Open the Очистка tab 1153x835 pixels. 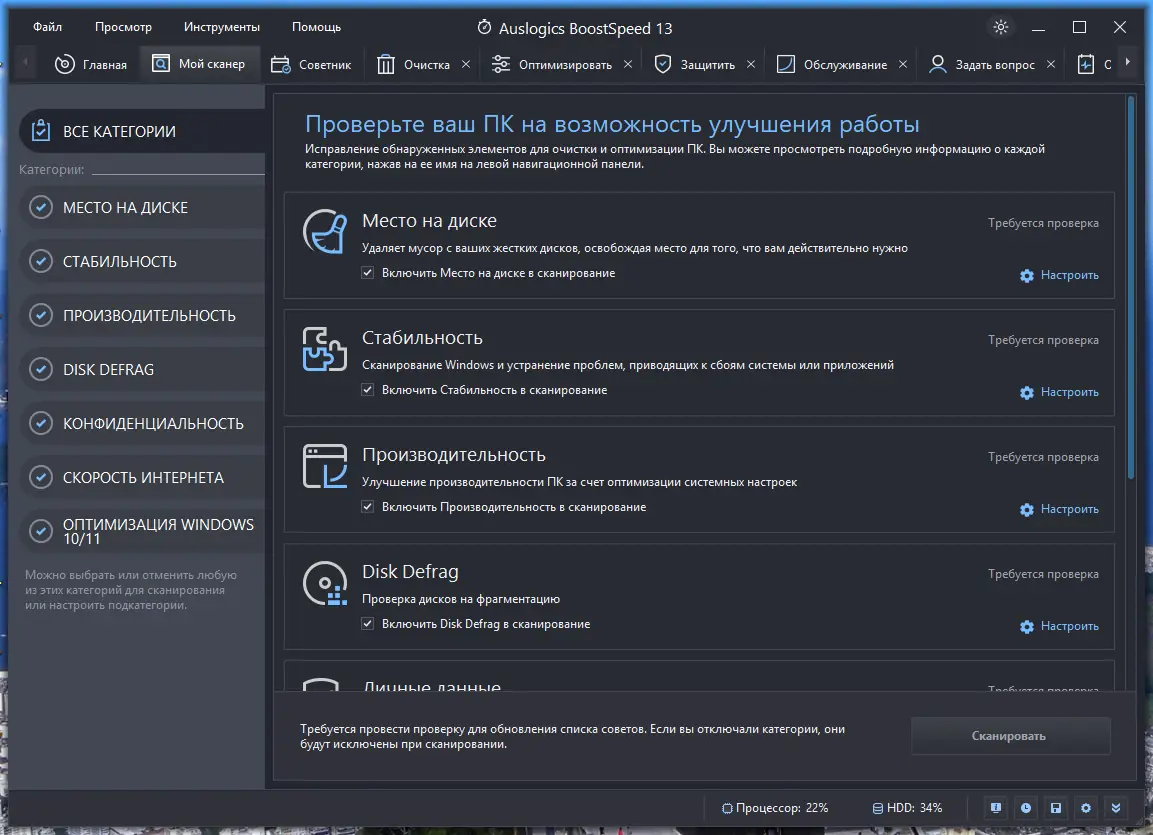414,65
